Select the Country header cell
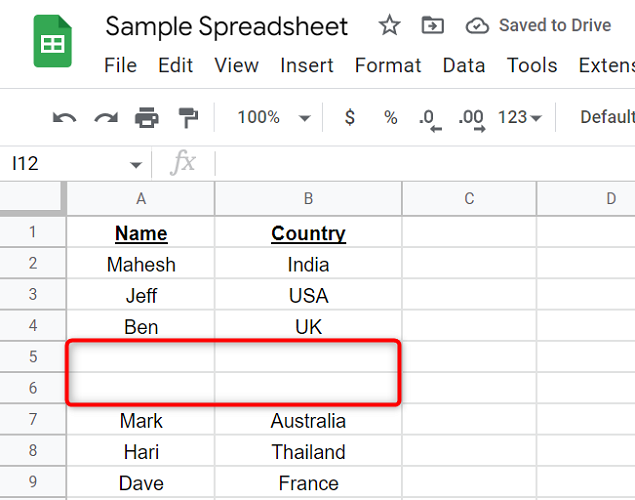Screen dimensions: 635x500 point(308,232)
